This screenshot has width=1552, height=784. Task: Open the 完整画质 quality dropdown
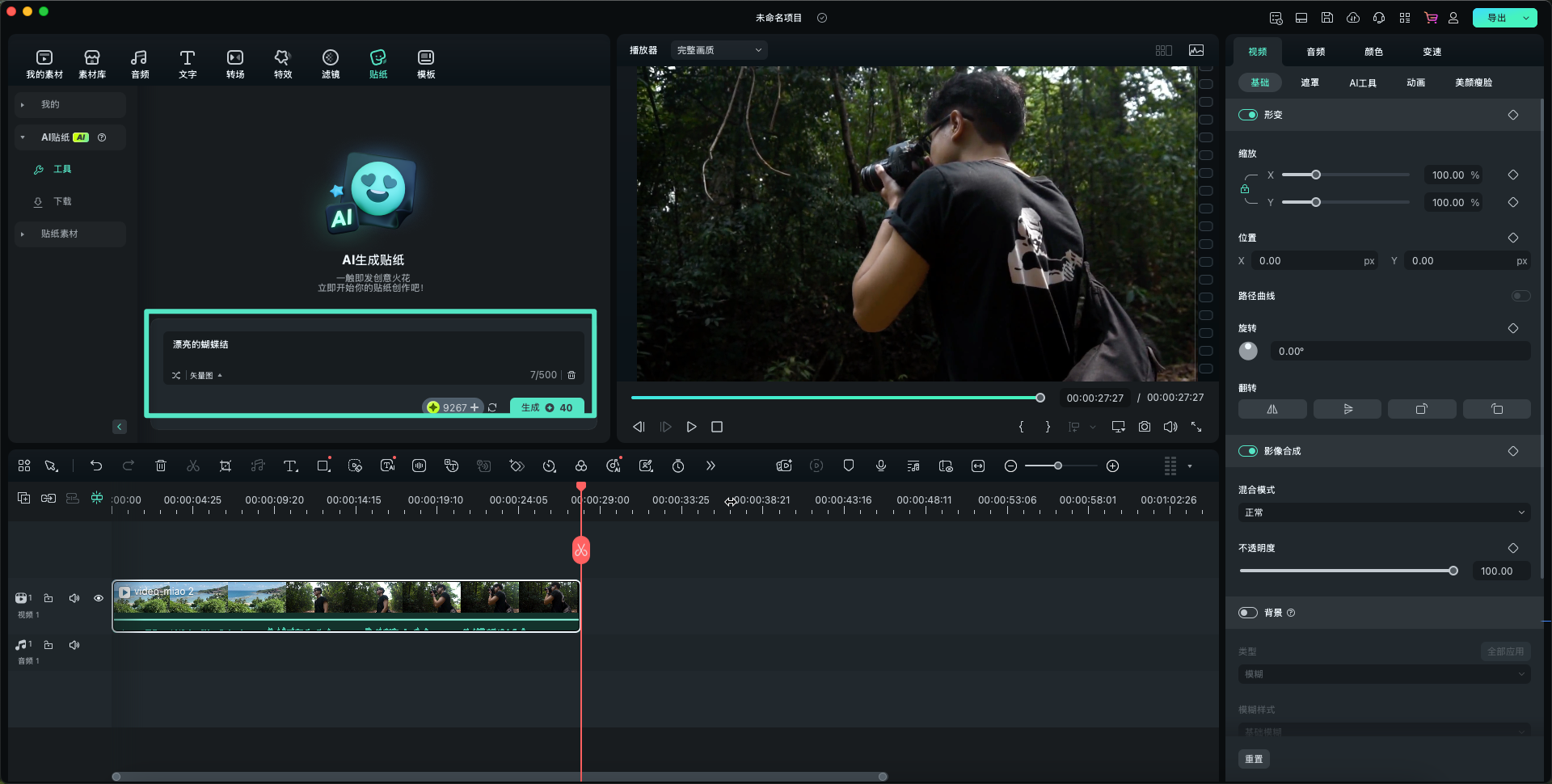(719, 50)
